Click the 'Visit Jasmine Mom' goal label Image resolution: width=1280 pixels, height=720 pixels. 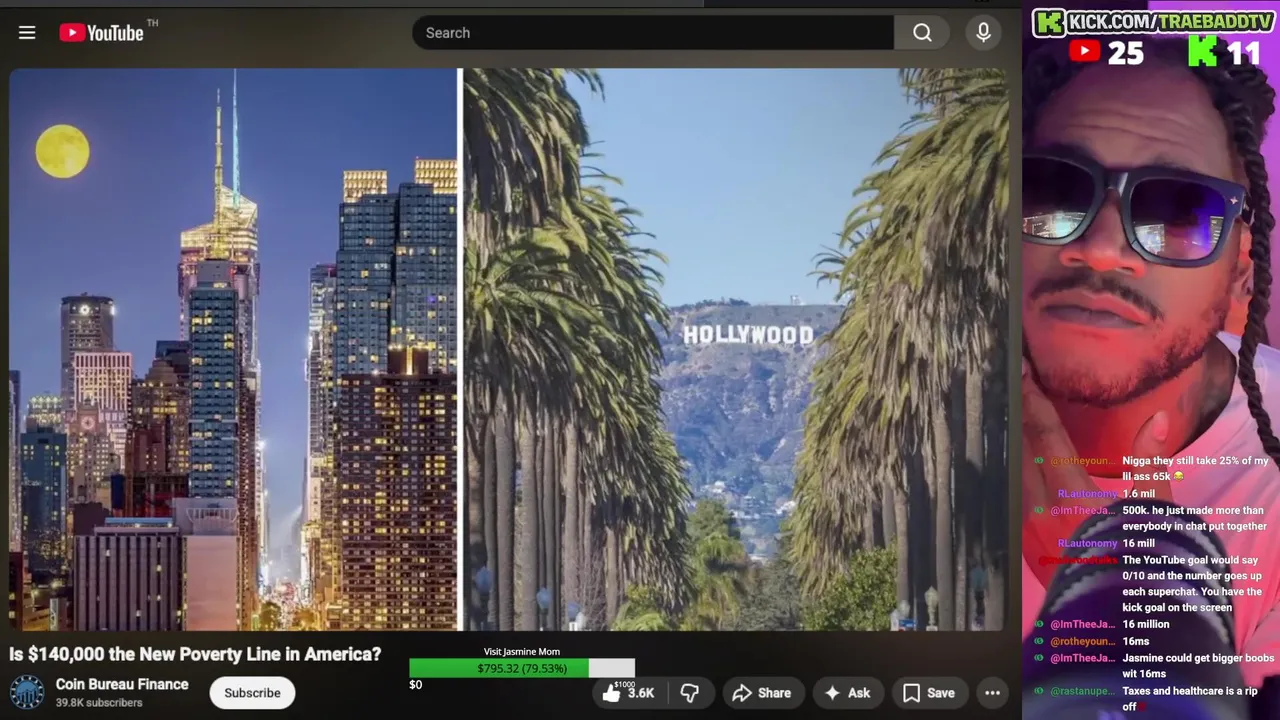tap(522, 652)
